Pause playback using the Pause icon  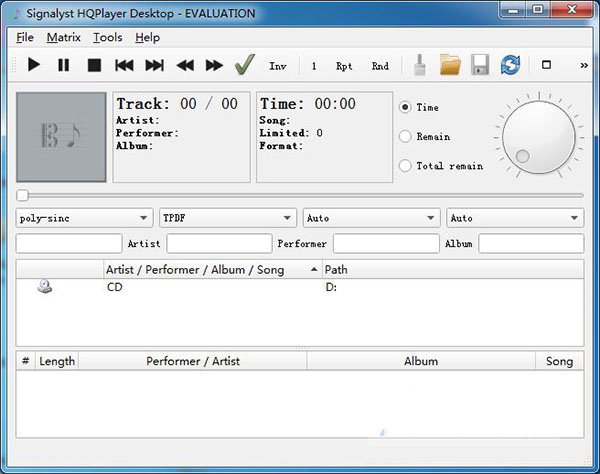tap(64, 65)
